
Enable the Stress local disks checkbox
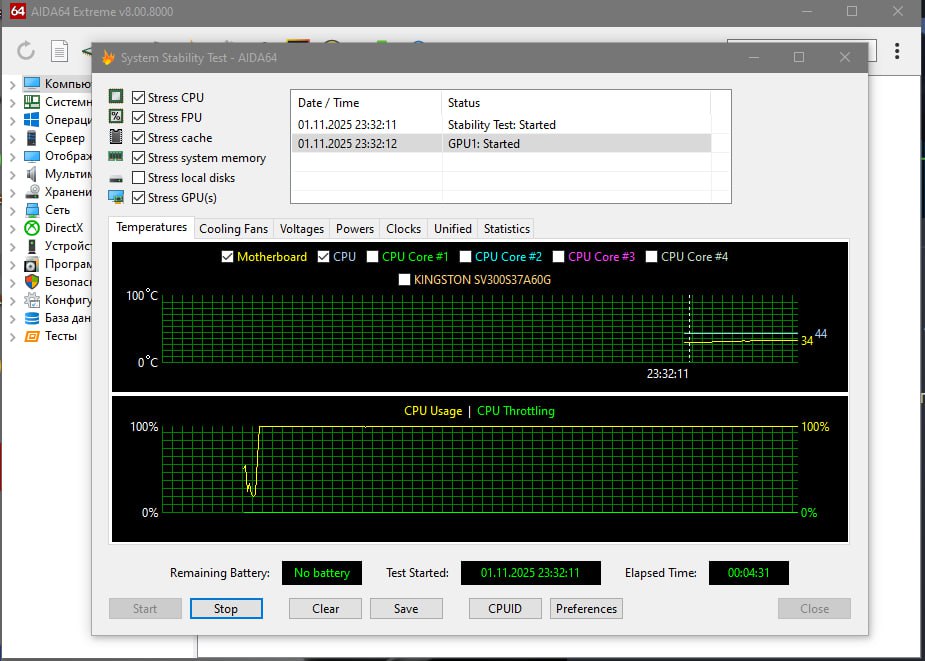(x=138, y=178)
